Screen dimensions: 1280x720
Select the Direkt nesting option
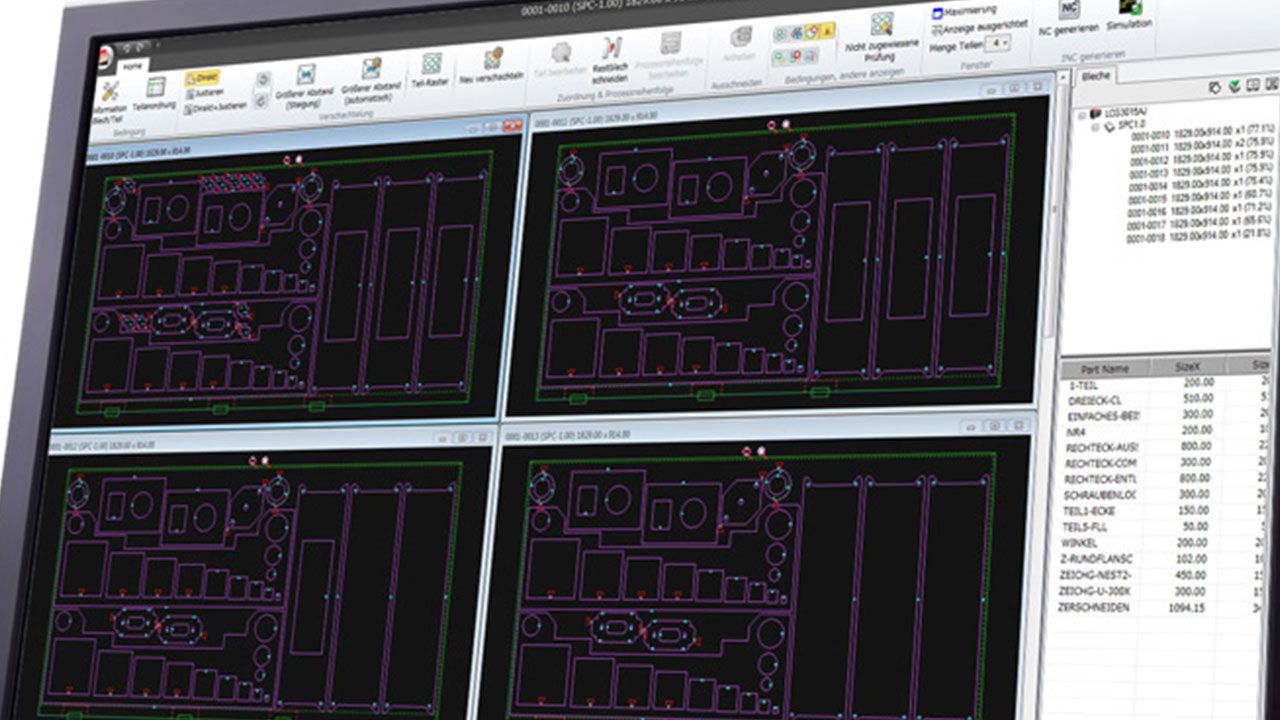click(x=203, y=76)
